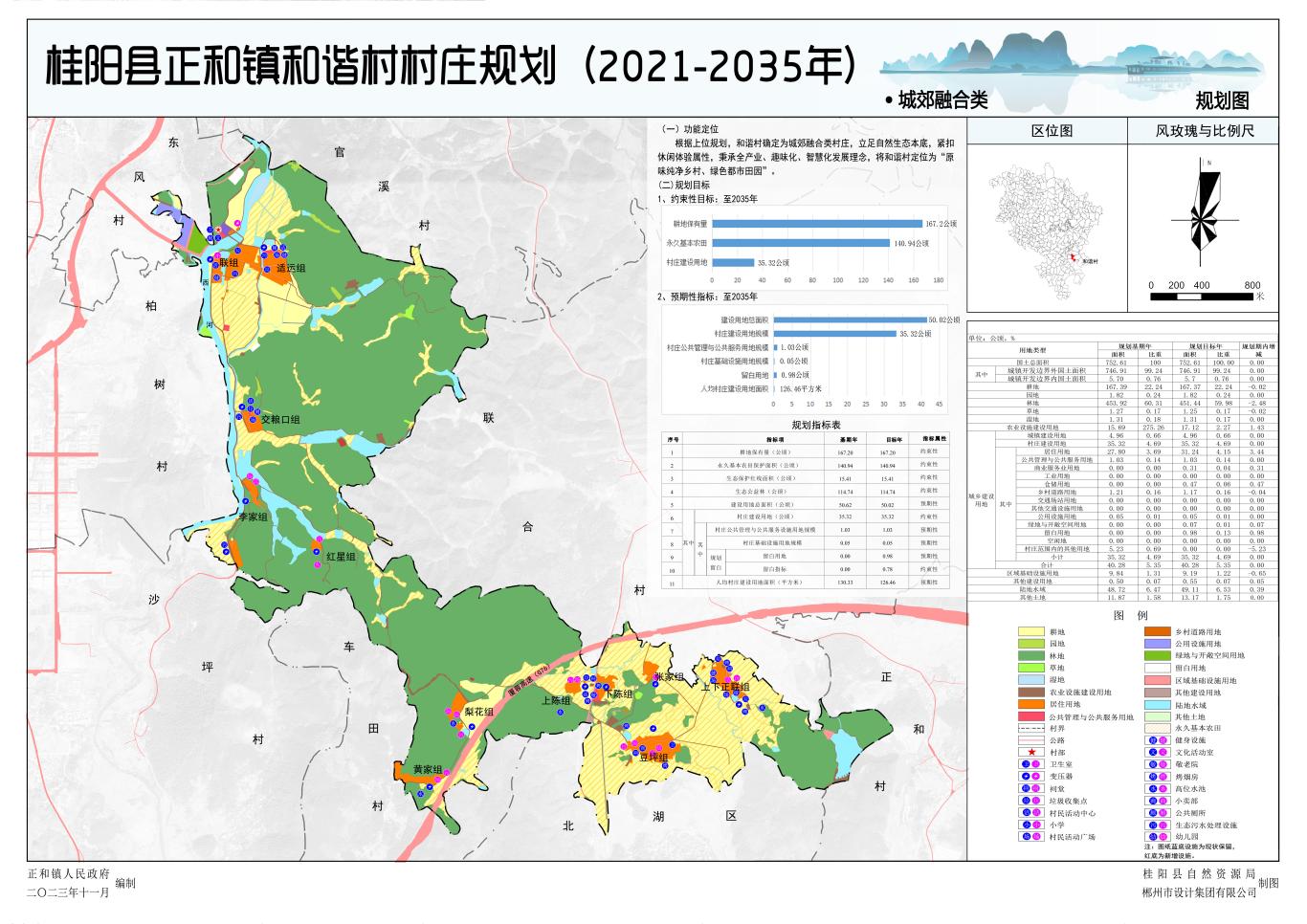The height and width of the screenshot is (924, 1307).
Task: Click the 垃圾收集点 legend icon pair
Action: (1030, 801)
